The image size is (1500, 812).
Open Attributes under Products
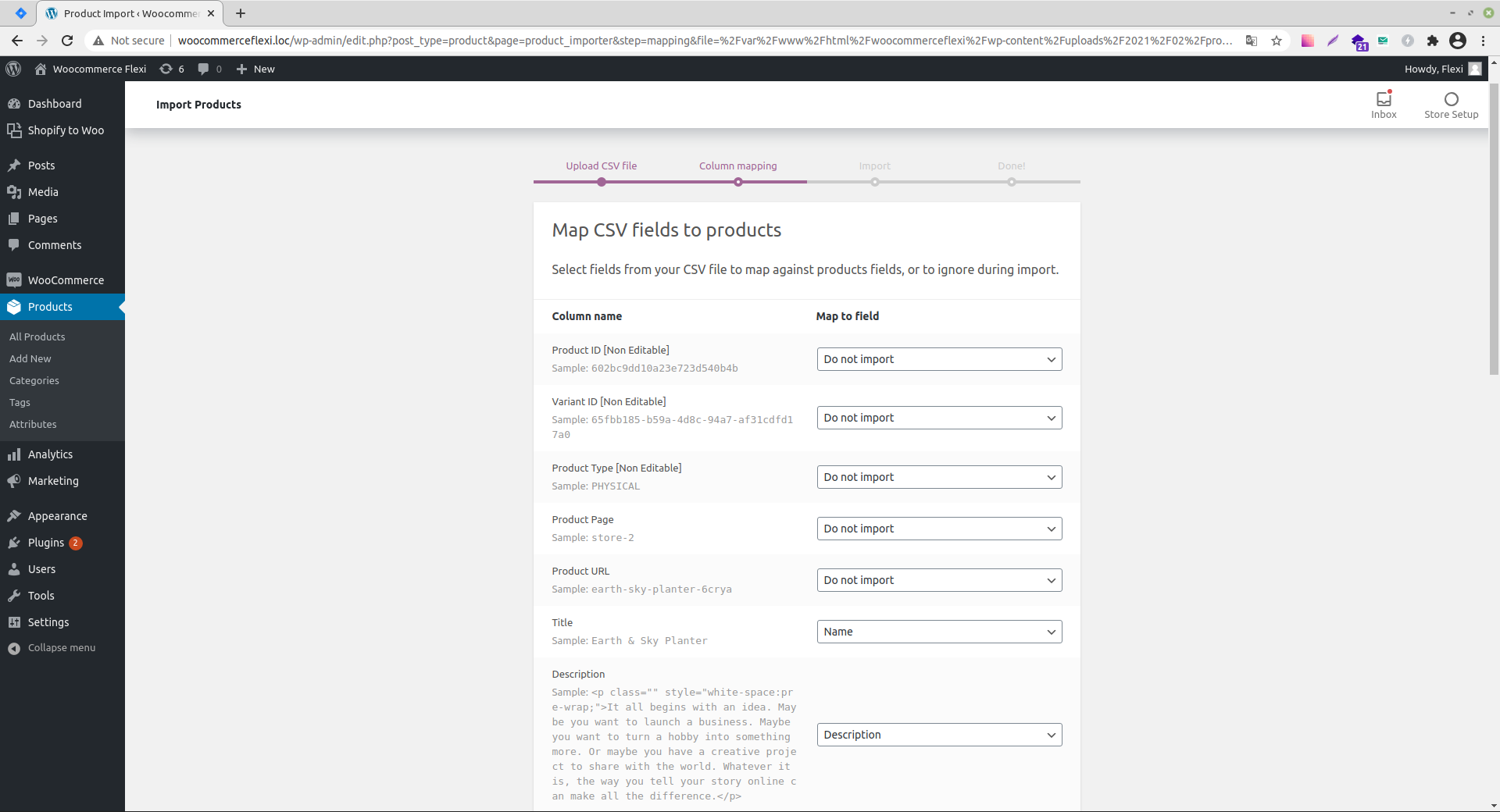tap(33, 424)
